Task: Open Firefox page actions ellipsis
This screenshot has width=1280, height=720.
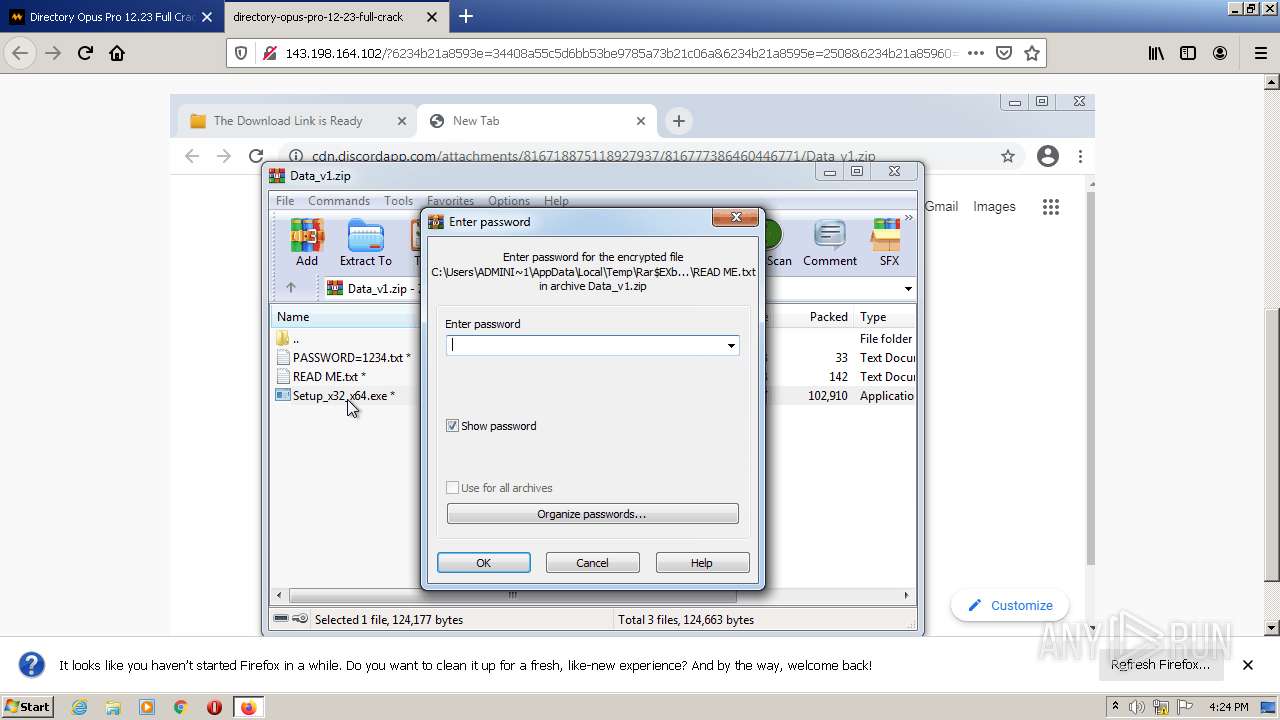Action: 976,53
